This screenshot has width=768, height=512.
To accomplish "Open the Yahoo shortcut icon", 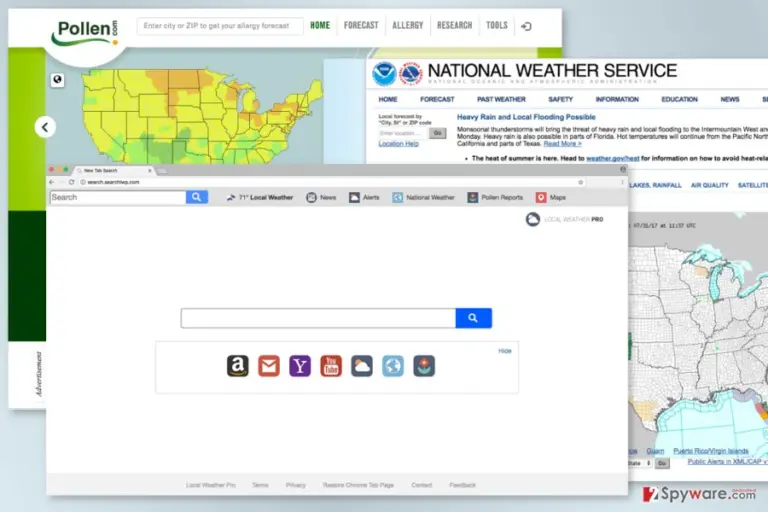I will pos(300,366).
